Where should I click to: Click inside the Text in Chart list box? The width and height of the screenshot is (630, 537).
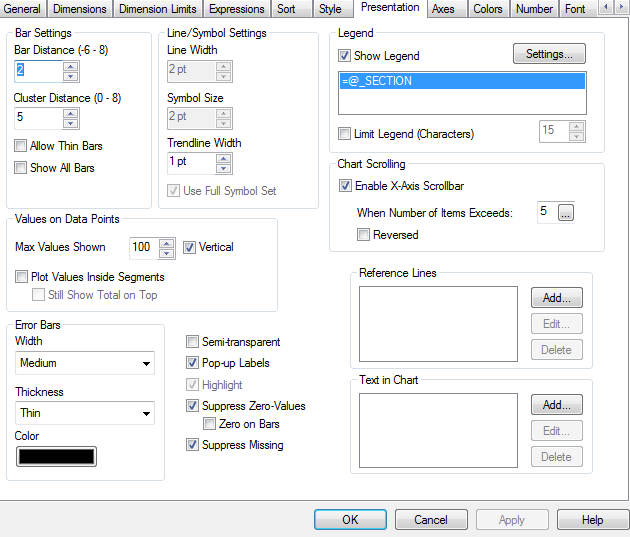(438, 430)
